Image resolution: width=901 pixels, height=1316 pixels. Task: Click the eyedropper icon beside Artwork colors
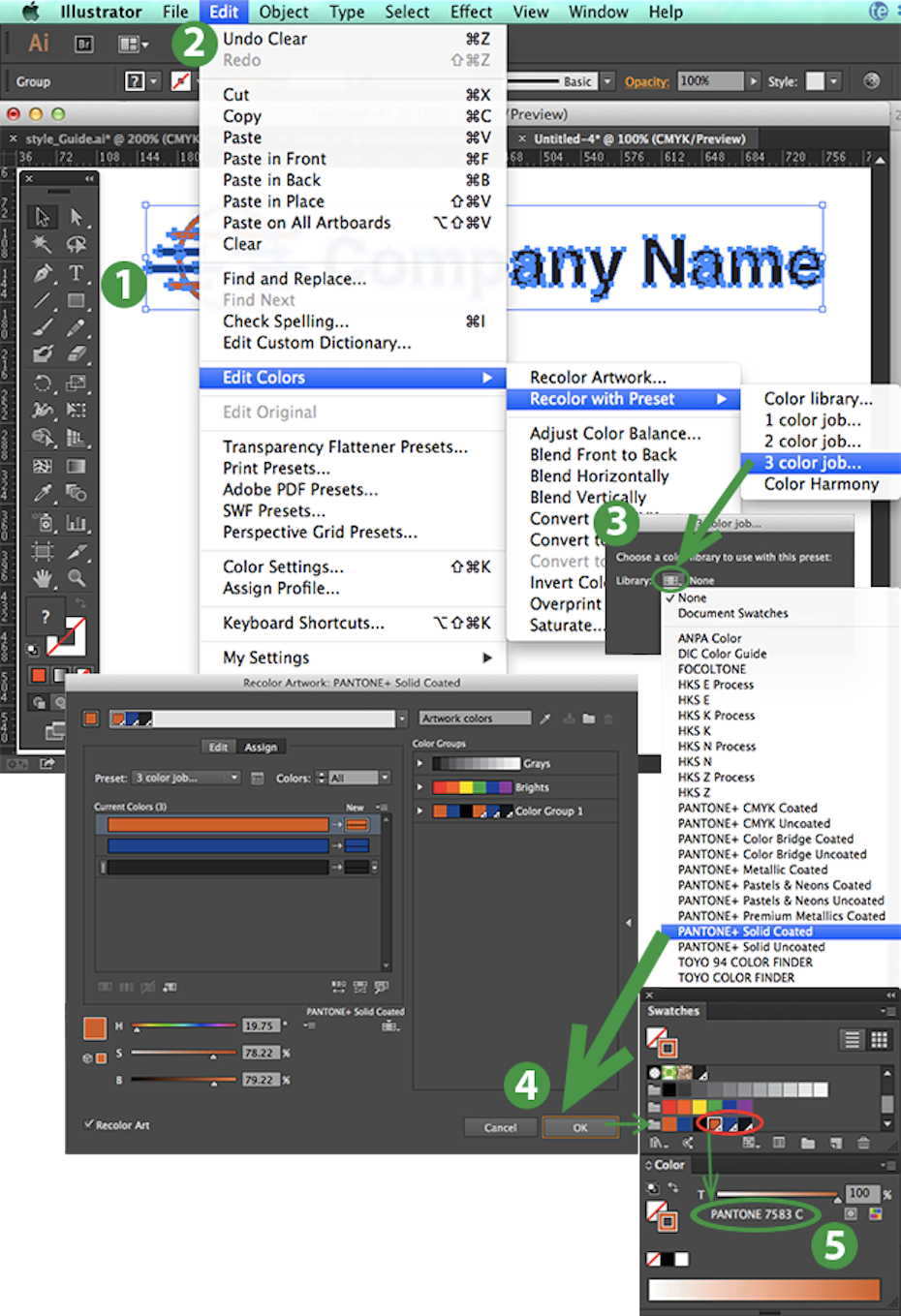point(545,719)
